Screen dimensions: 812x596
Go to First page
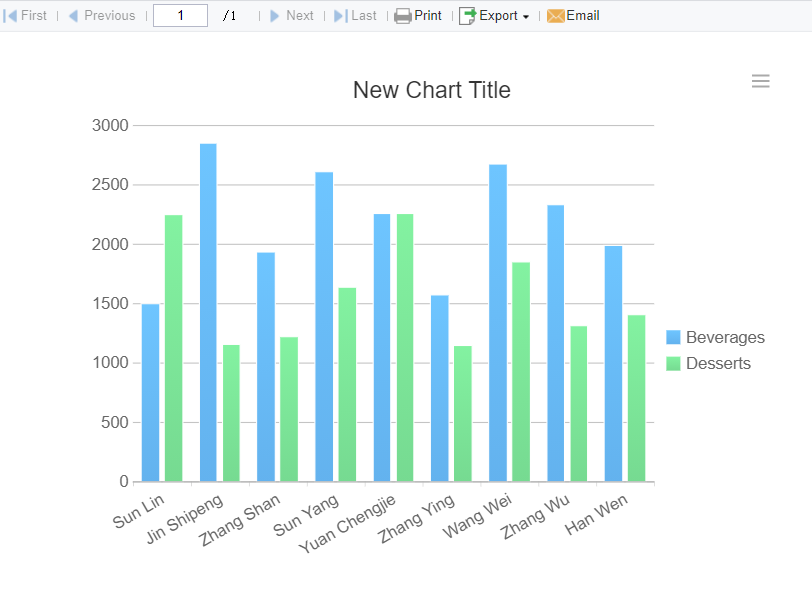click(x=25, y=16)
